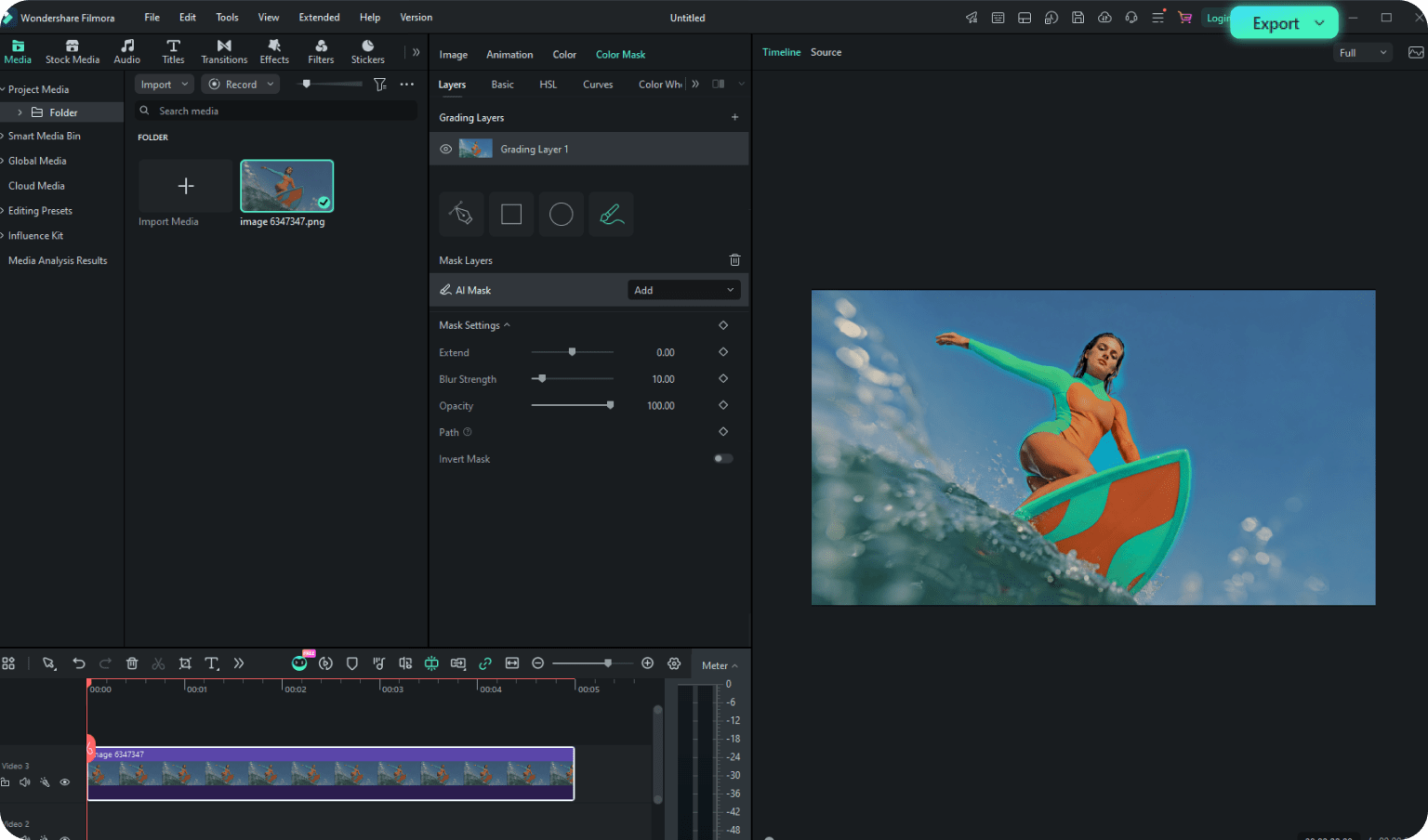Select the rectangle mask tool
This screenshot has height=840, width=1428.
click(511, 215)
